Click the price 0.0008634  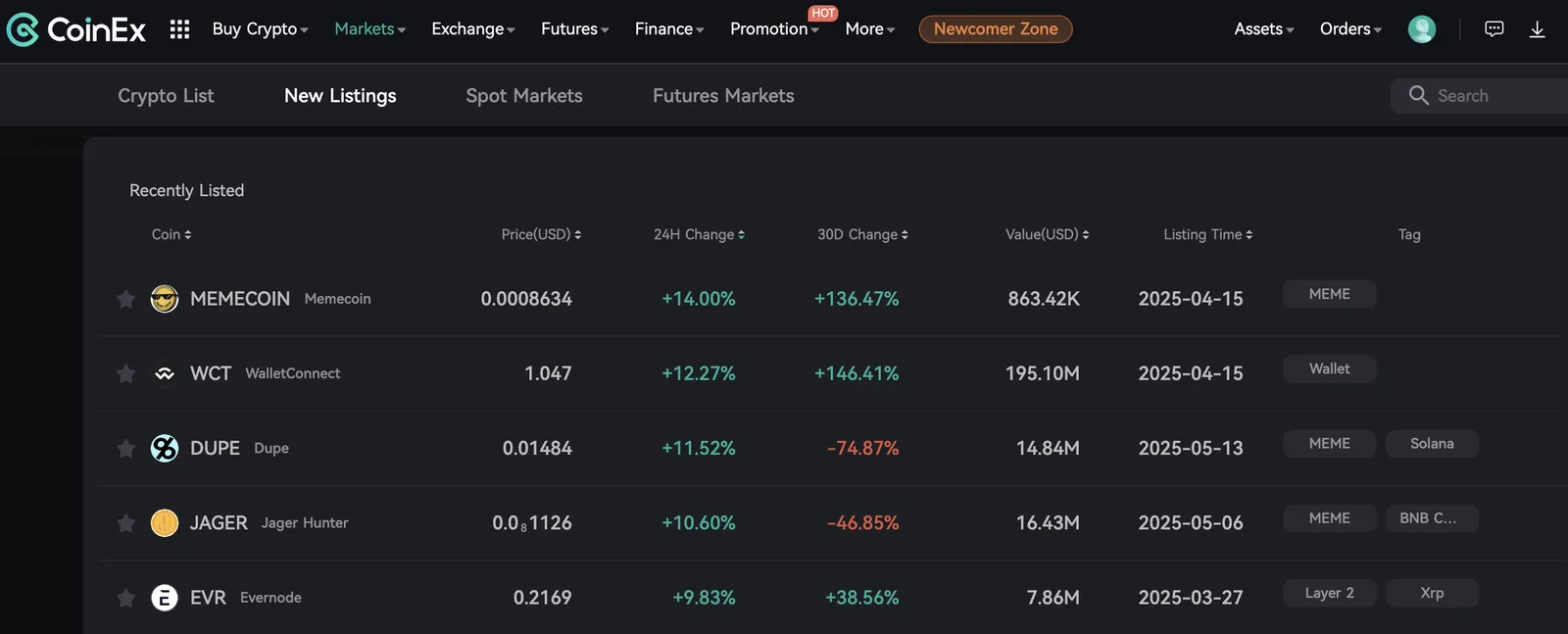[x=526, y=299]
